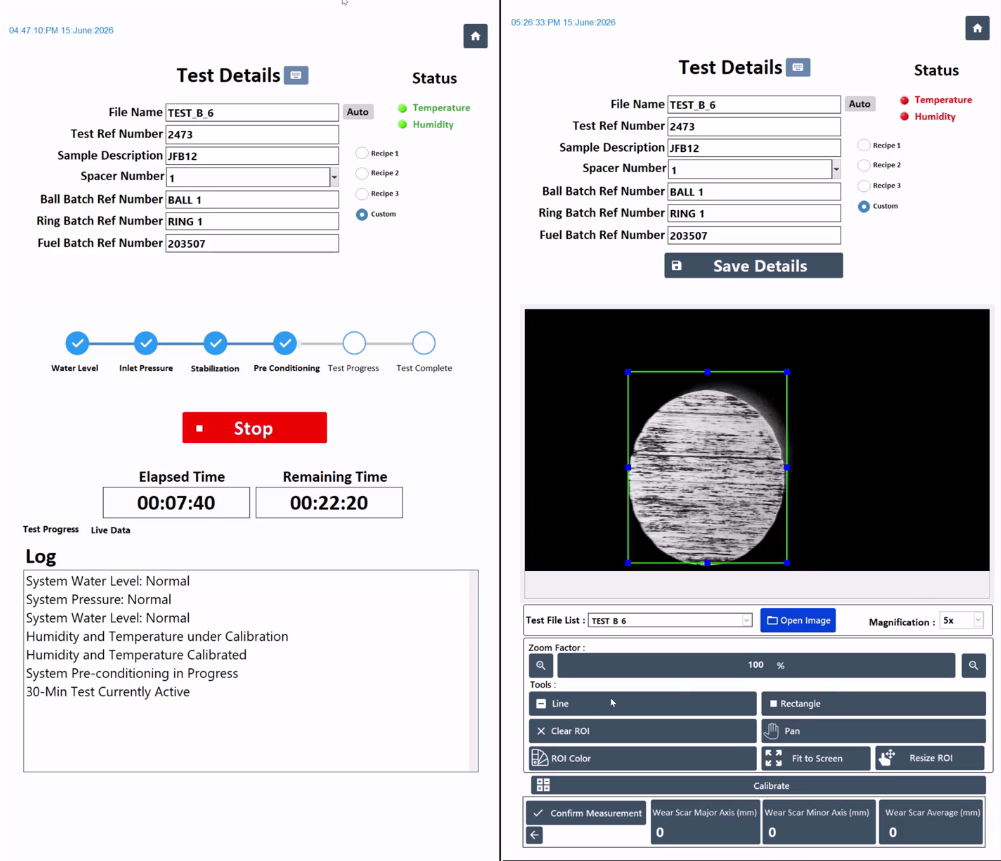Click Ring Batch Ref Number field, left panel
This screenshot has width=1001, height=861.
252,221
